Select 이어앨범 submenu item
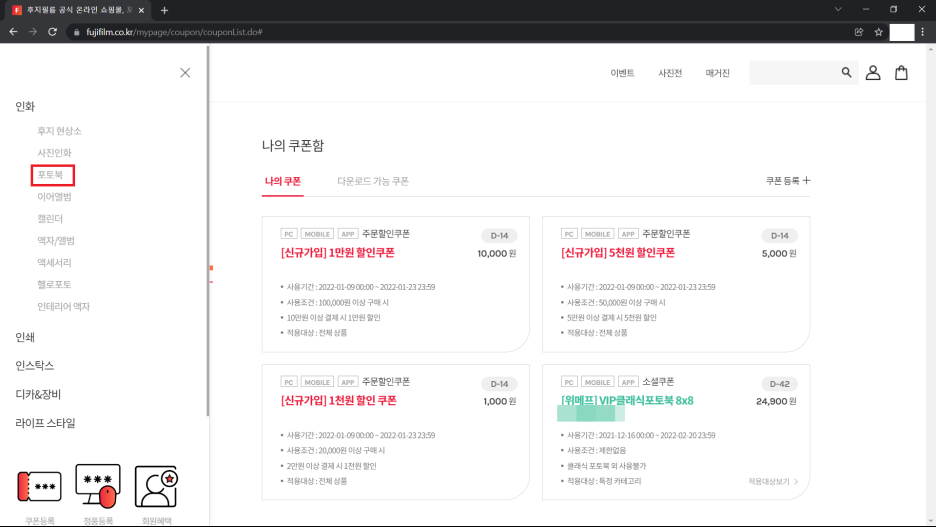This screenshot has height=527, width=936. (x=54, y=196)
